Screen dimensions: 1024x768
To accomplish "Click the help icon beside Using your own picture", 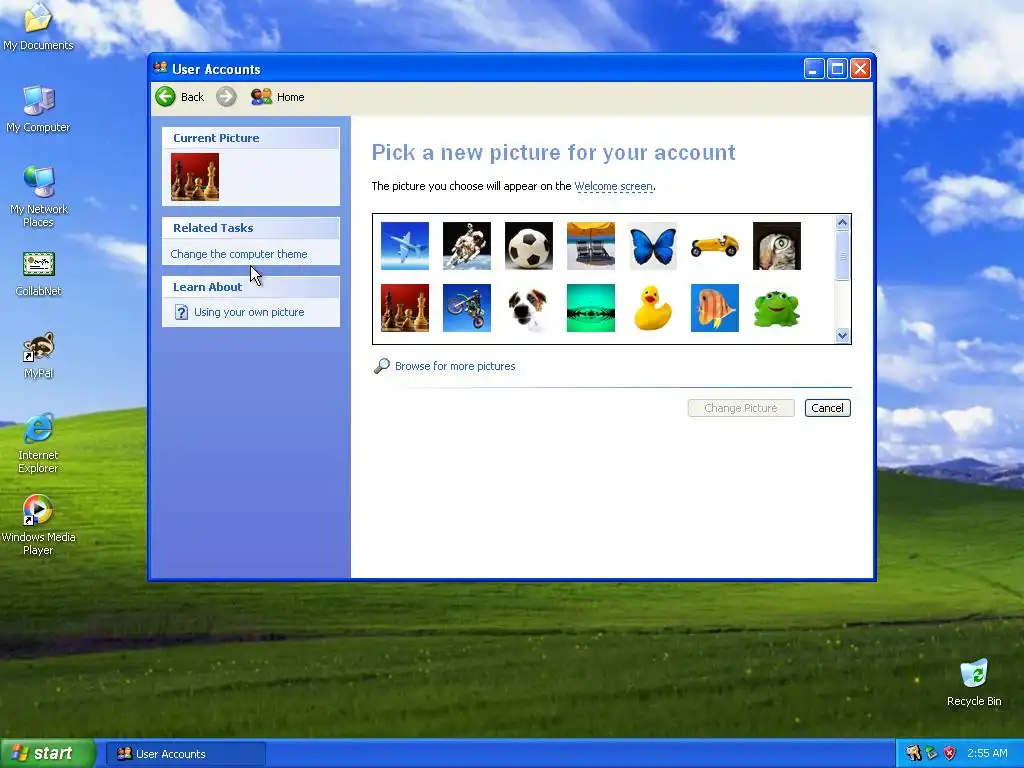I will (x=182, y=312).
